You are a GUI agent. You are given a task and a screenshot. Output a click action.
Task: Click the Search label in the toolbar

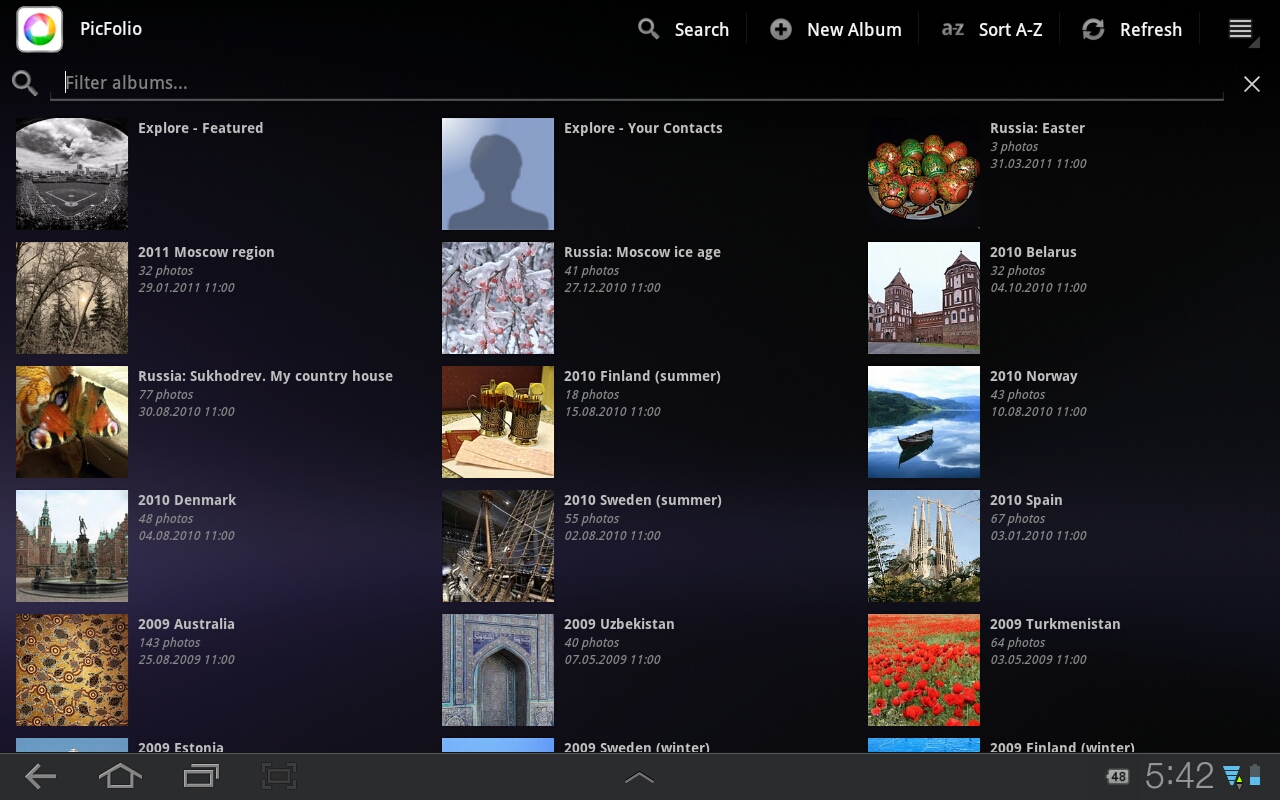tap(702, 30)
